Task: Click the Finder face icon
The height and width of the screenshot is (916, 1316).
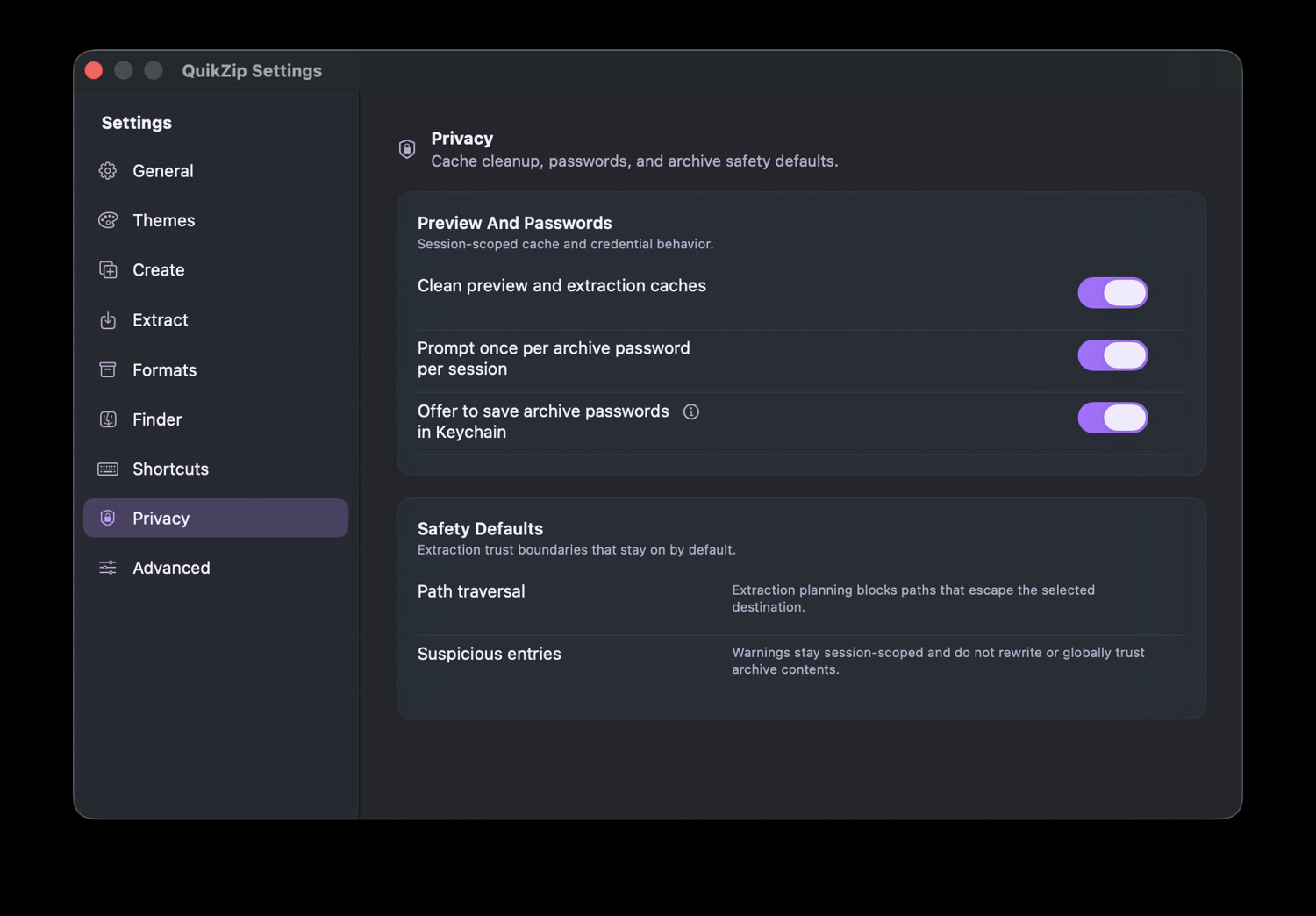Action: pyautogui.click(x=108, y=419)
